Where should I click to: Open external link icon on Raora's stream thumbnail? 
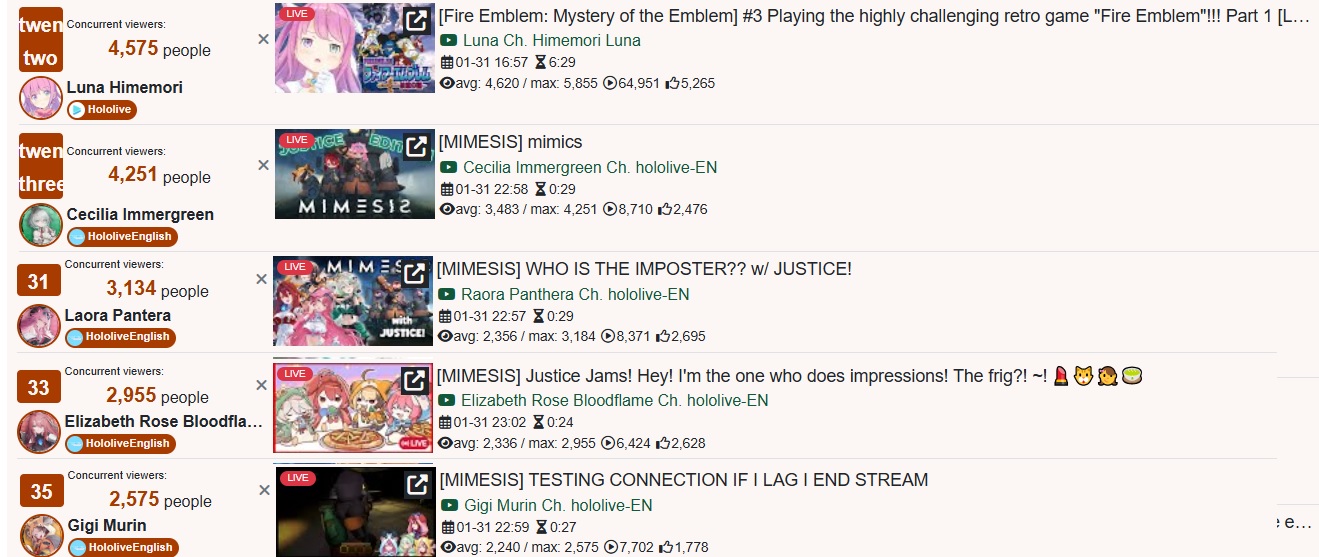(x=416, y=273)
